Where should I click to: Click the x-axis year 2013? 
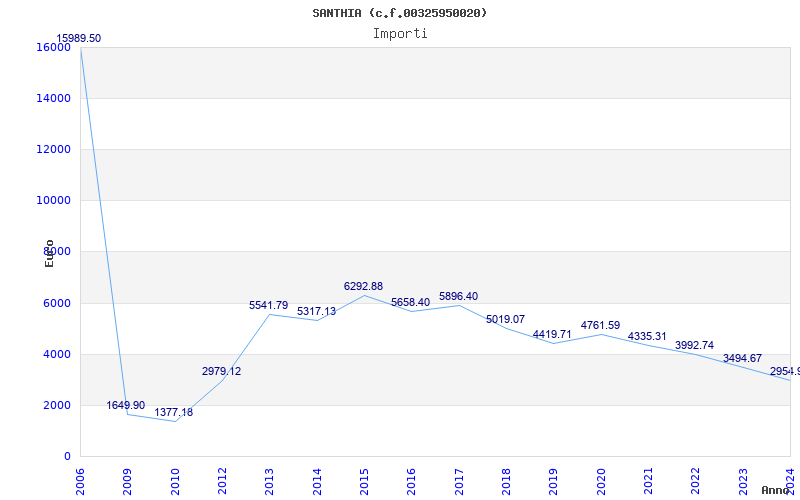[x=269, y=482]
